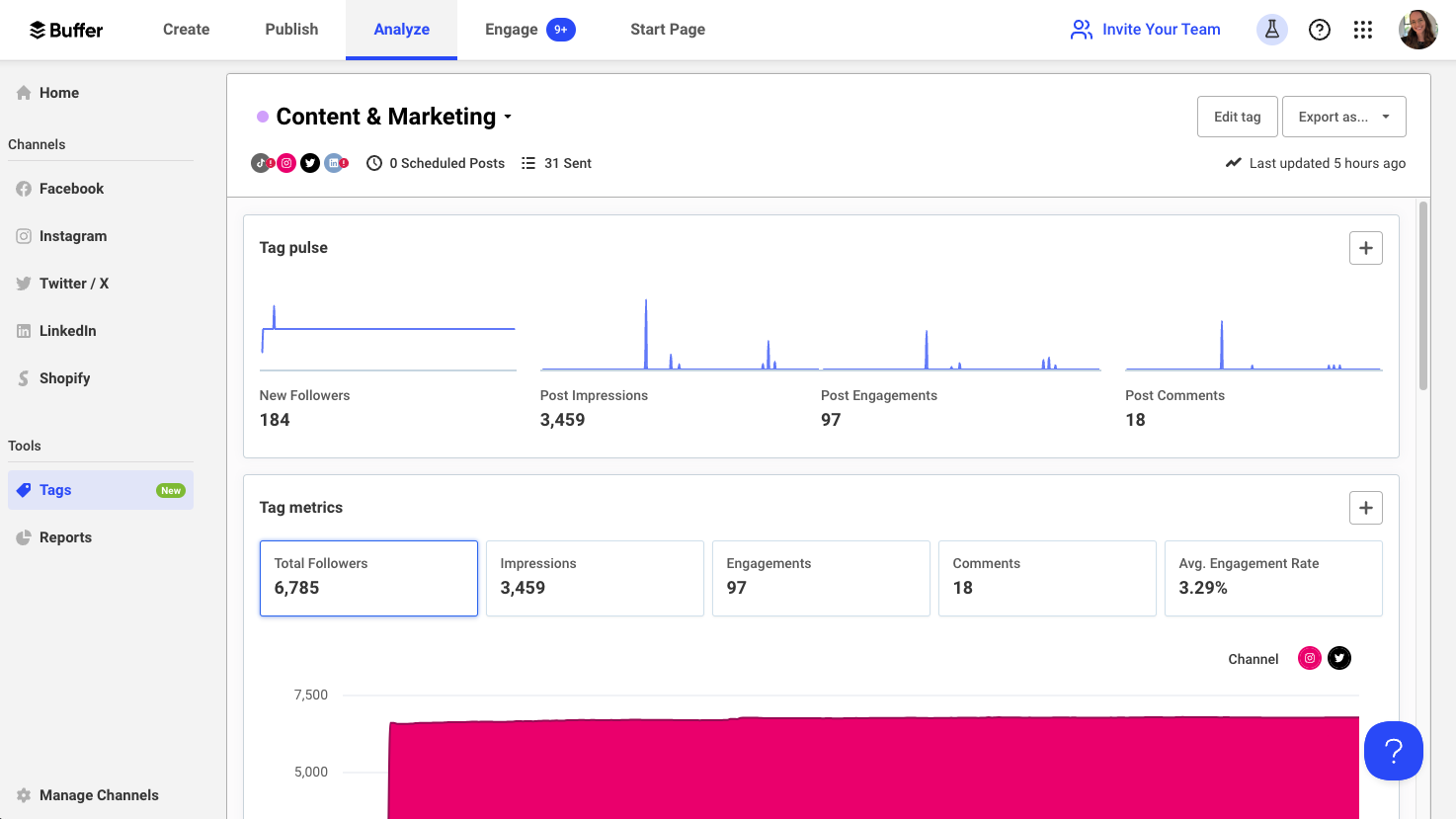
Task: Select the Total Followers metric card
Action: [368, 578]
